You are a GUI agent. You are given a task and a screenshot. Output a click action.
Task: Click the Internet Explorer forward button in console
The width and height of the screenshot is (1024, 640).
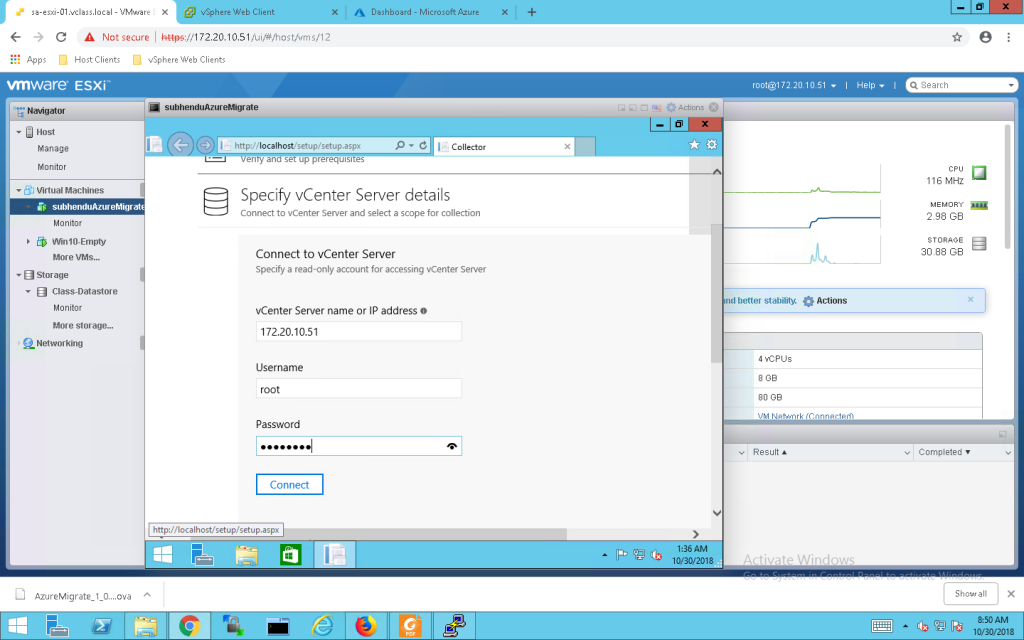[205, 145]
